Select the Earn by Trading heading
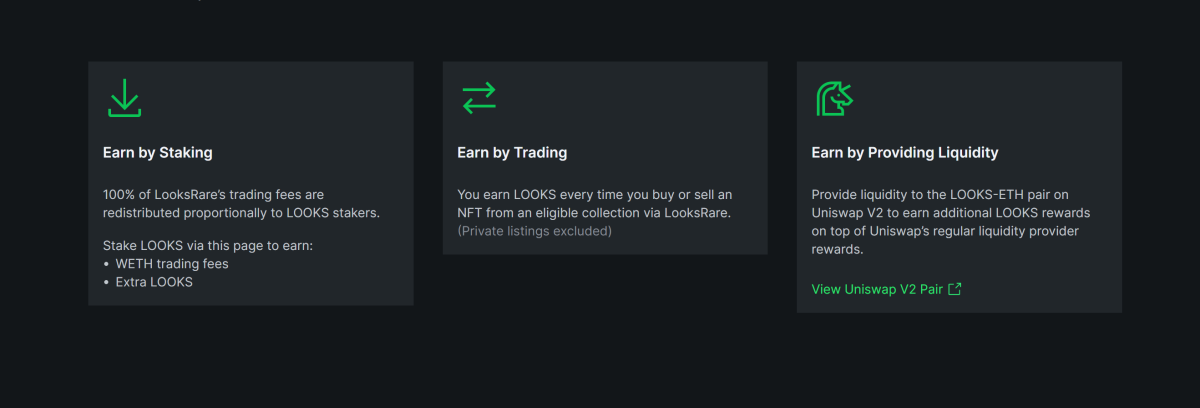 point(512,153)
